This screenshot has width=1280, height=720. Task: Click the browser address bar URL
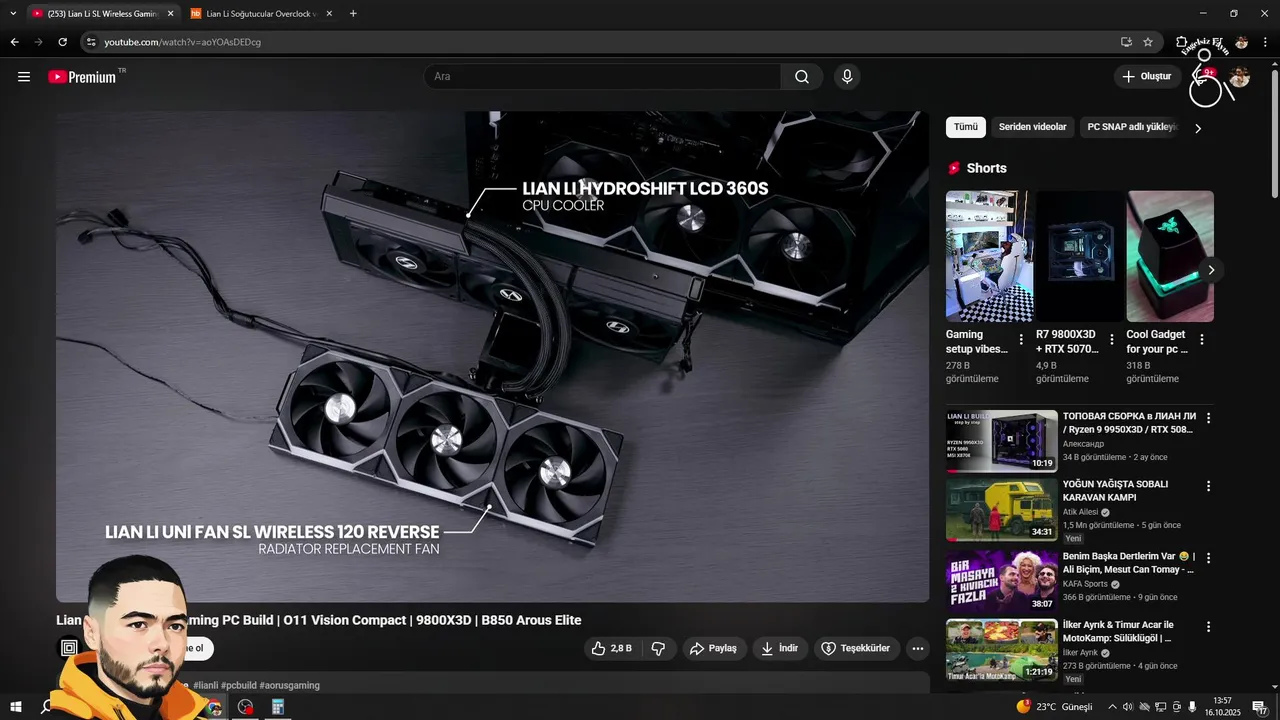[x=182, y=42]
